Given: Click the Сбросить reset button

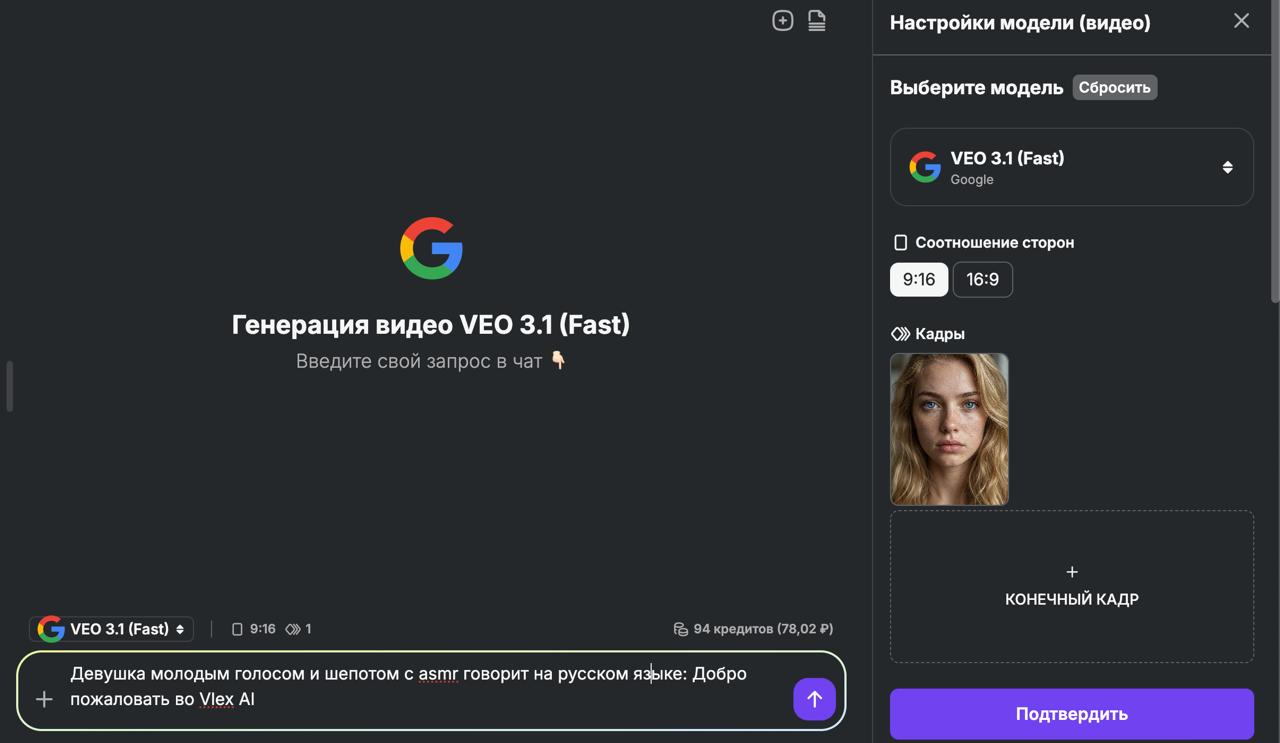Looking at the screenshot, I should [x=1114, y=87].
